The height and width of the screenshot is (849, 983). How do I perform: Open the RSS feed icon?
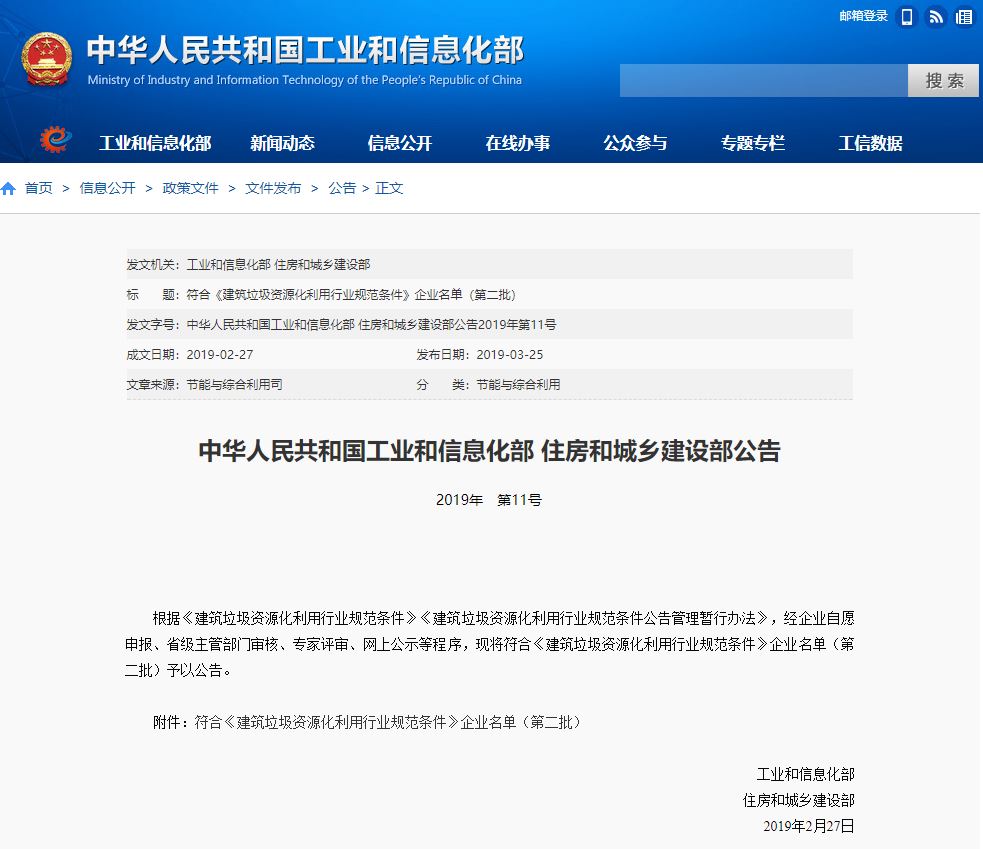click(x=935, y=17)
